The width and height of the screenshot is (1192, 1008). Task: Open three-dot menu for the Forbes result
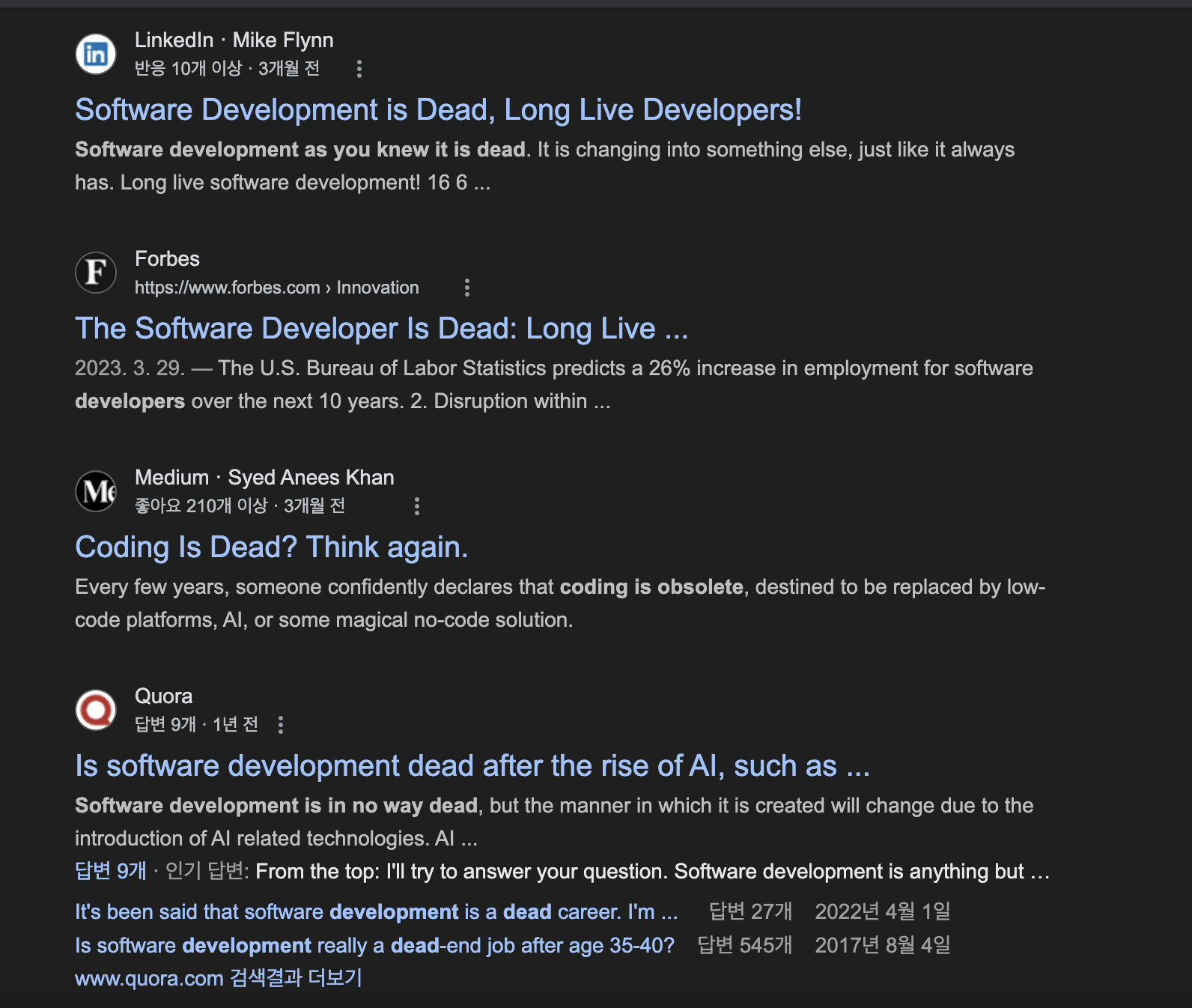(467, 288)
